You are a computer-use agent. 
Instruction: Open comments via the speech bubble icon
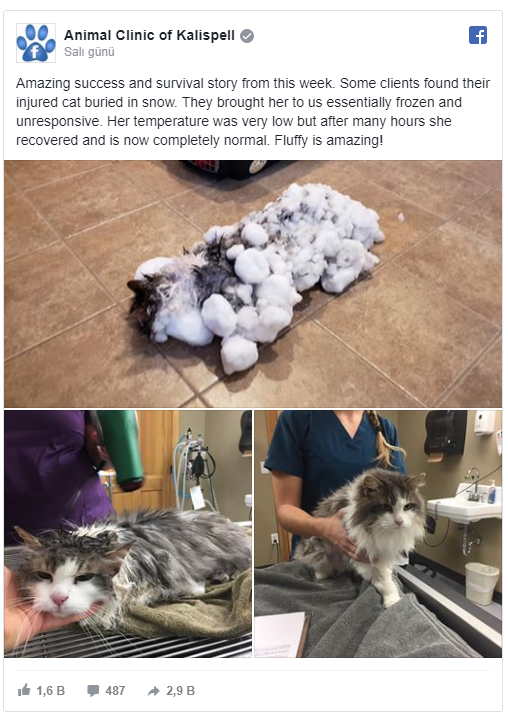click(93, 690)
